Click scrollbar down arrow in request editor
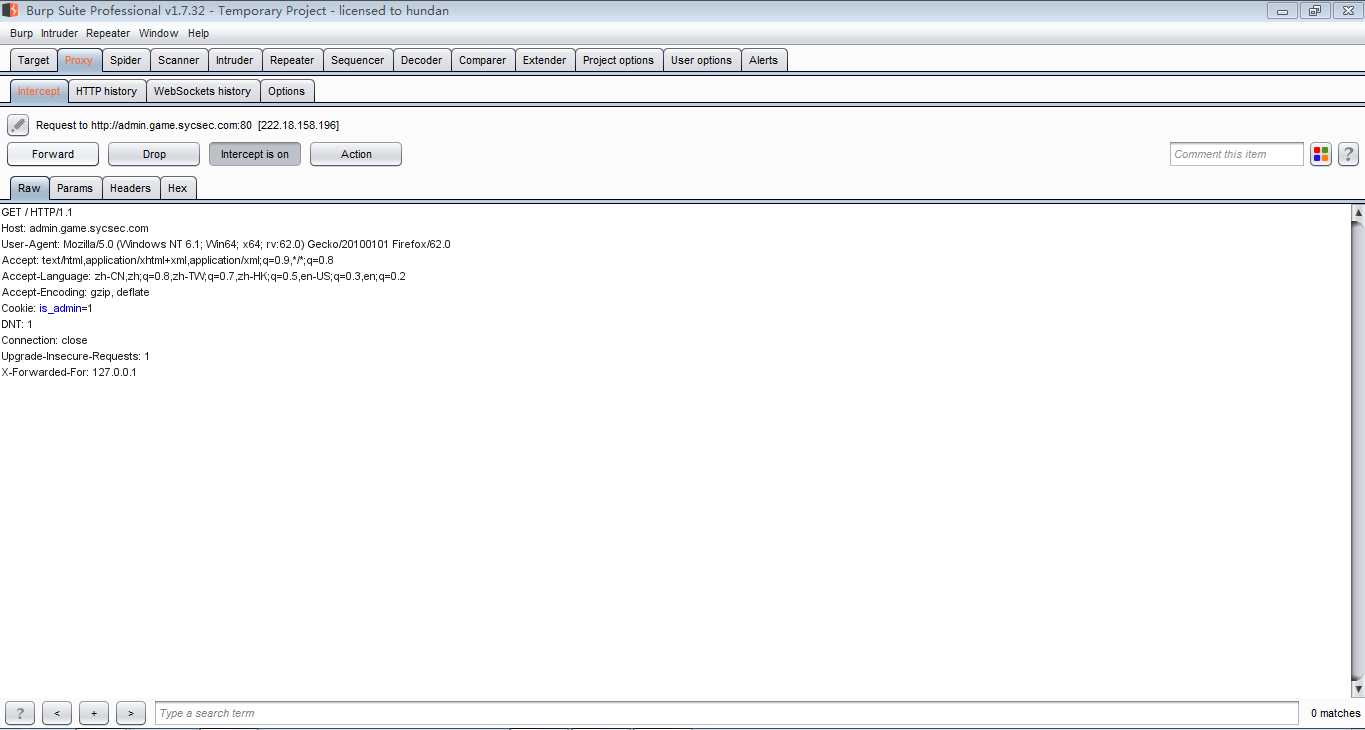 click(1358, 690)
